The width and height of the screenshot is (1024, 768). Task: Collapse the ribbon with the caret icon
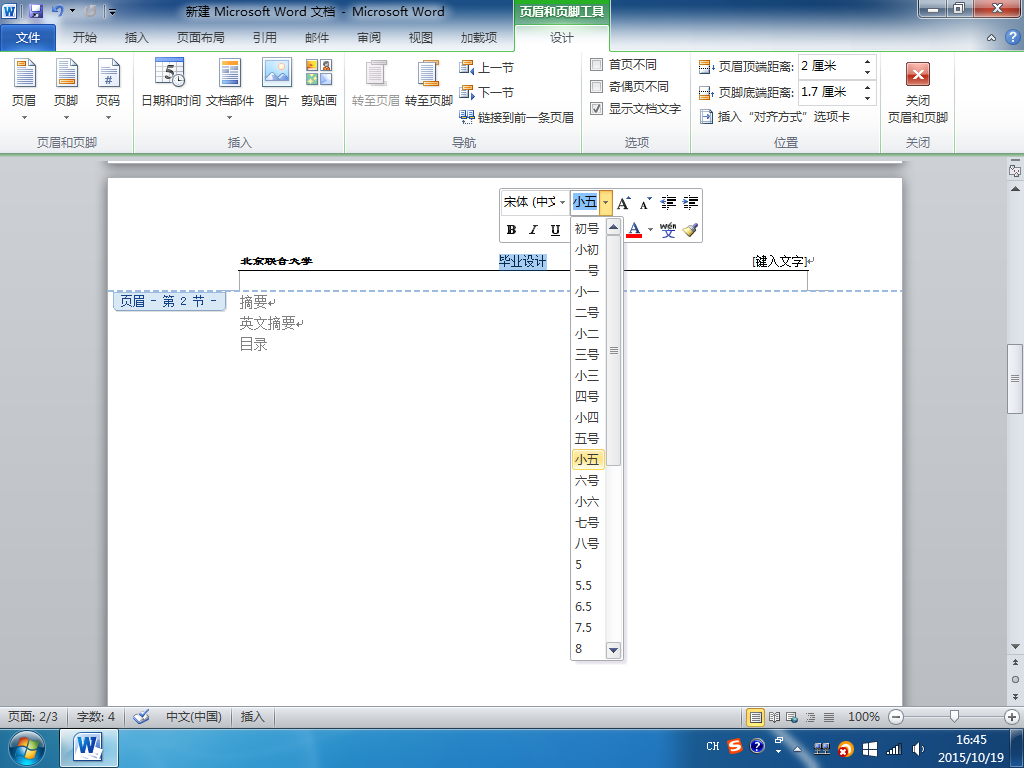[x=991, y=37]
